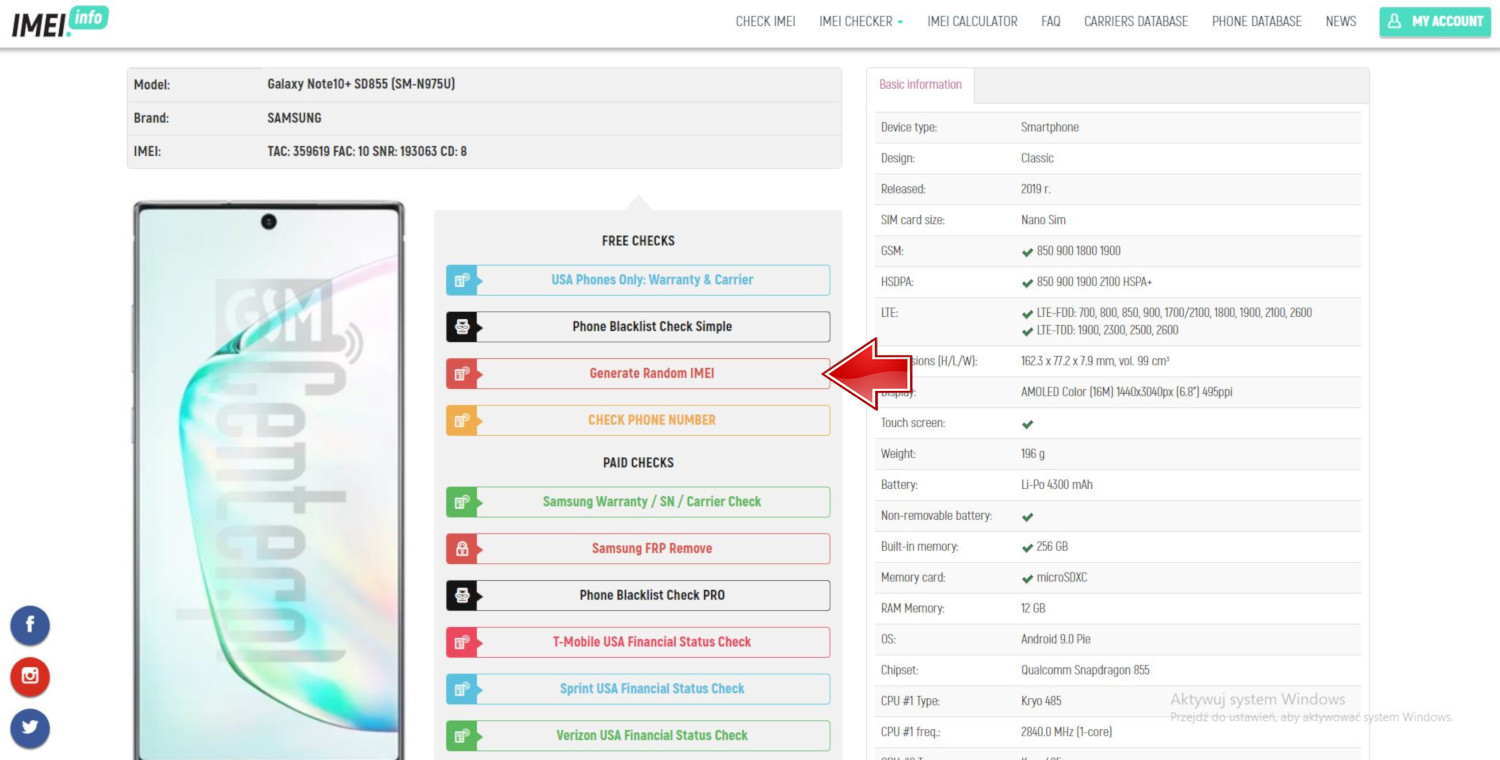The height and width of the screenshot is (760, 1500).
Task: Click T-Mobile USA Financial Status Check
Action: (x=638, y=642)
